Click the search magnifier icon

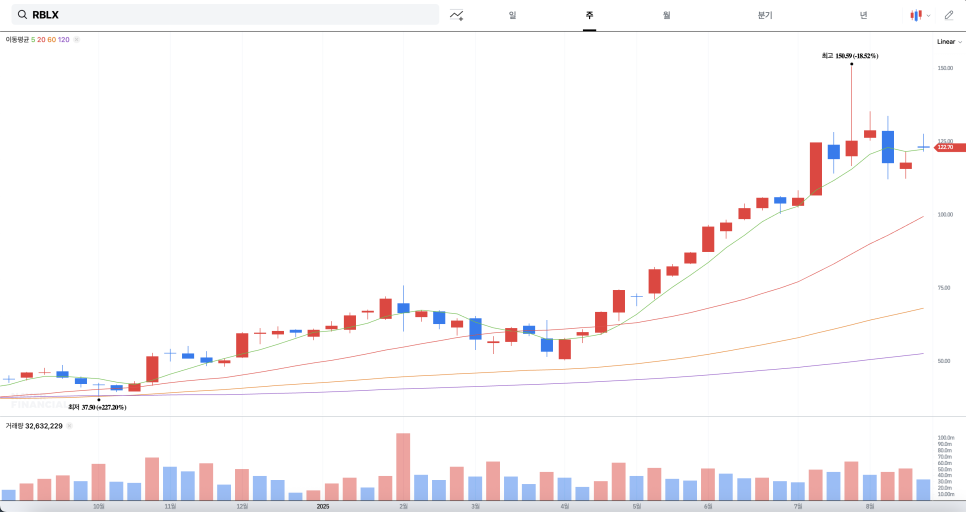[x=22, y=15]
